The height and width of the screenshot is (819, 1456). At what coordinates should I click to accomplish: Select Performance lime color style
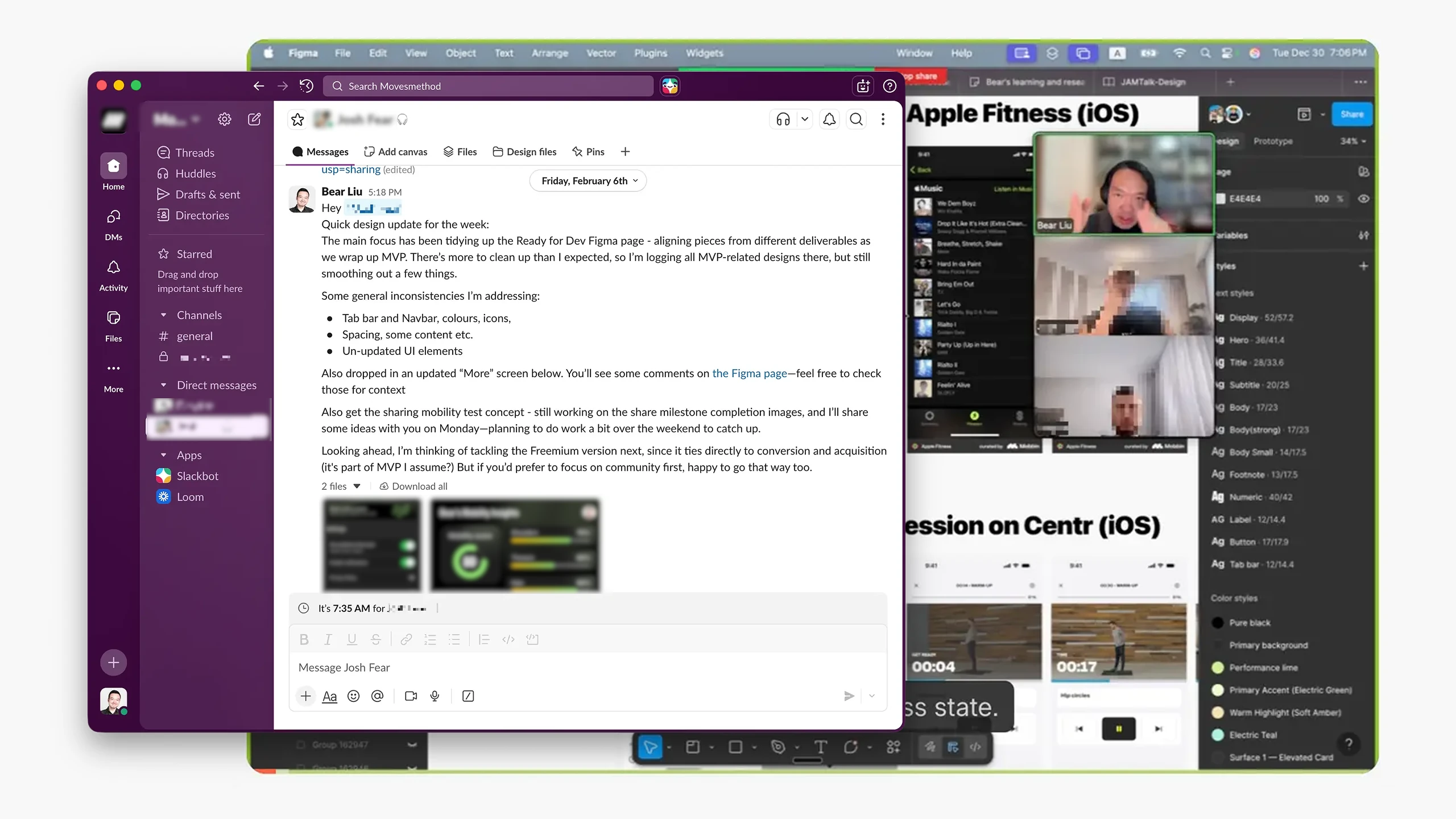(x=1263, y=668)
